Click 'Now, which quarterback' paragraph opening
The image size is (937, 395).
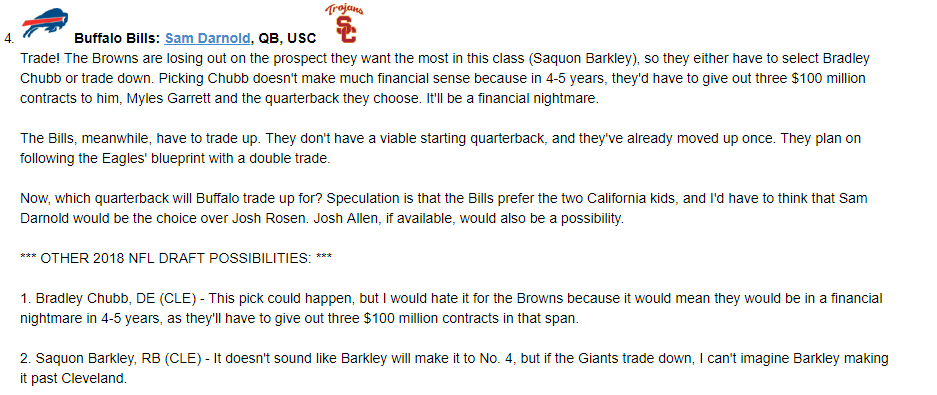(85, 198)
